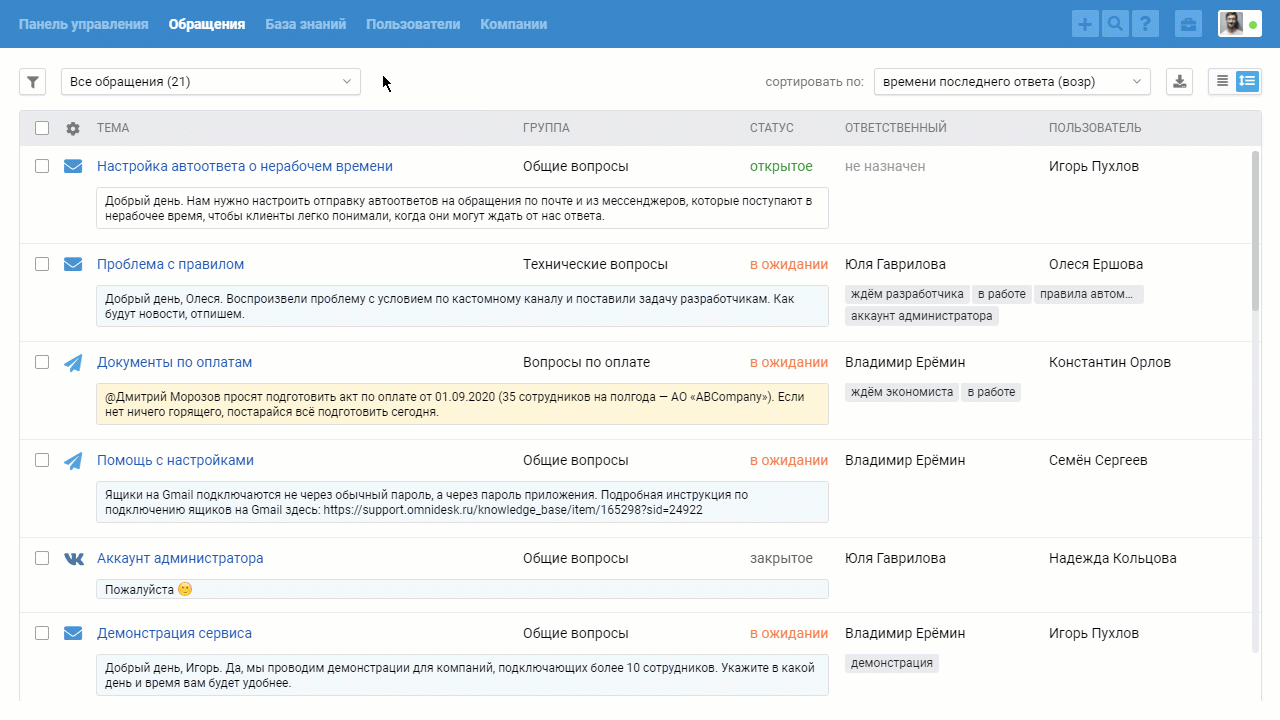The height and width of the screenshot is (720, 1280).
Task: Open user avatar profile menu
Action: [x=1239, y=24]
